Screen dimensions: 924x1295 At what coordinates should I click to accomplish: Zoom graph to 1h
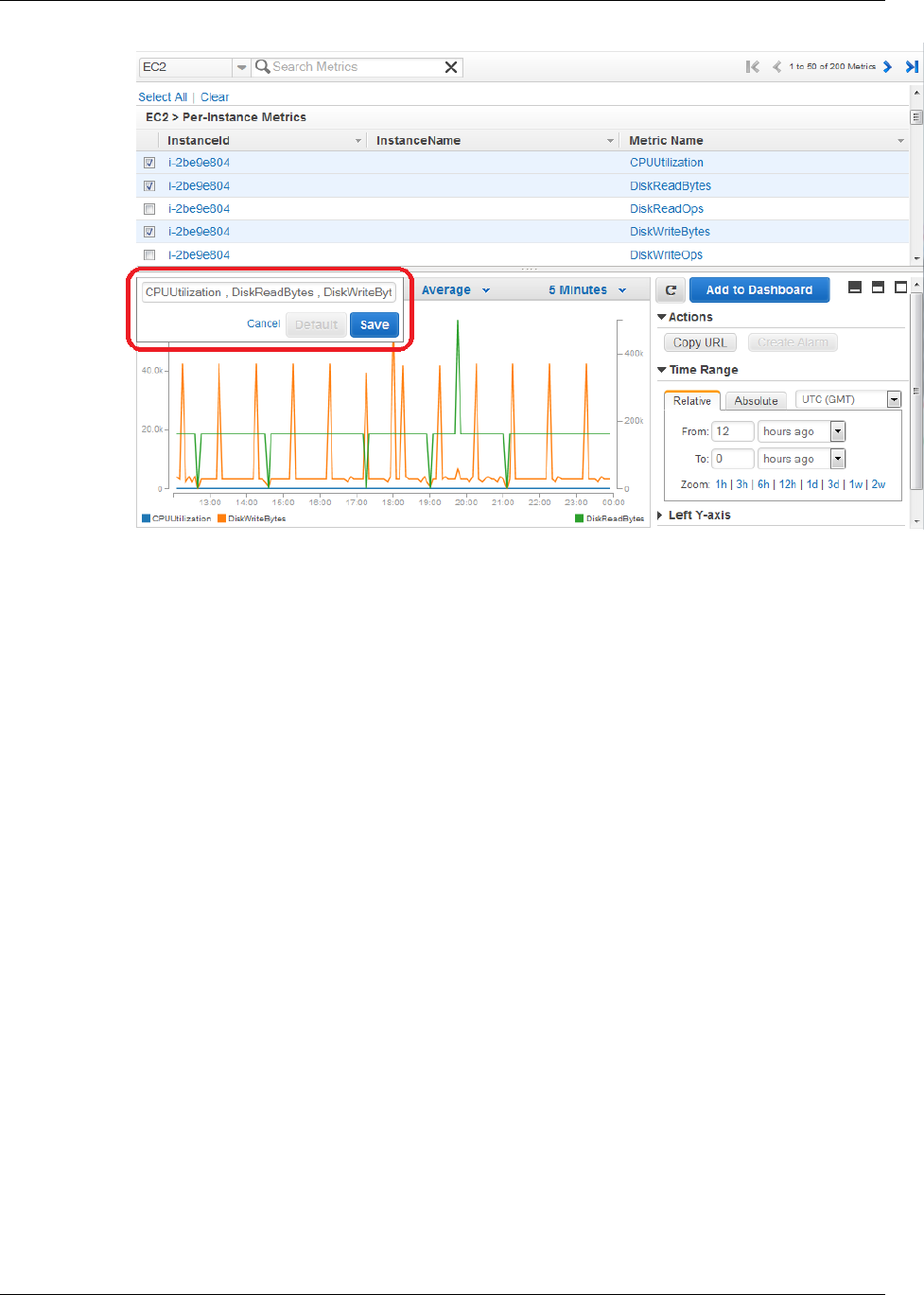(x=722, y=484)
